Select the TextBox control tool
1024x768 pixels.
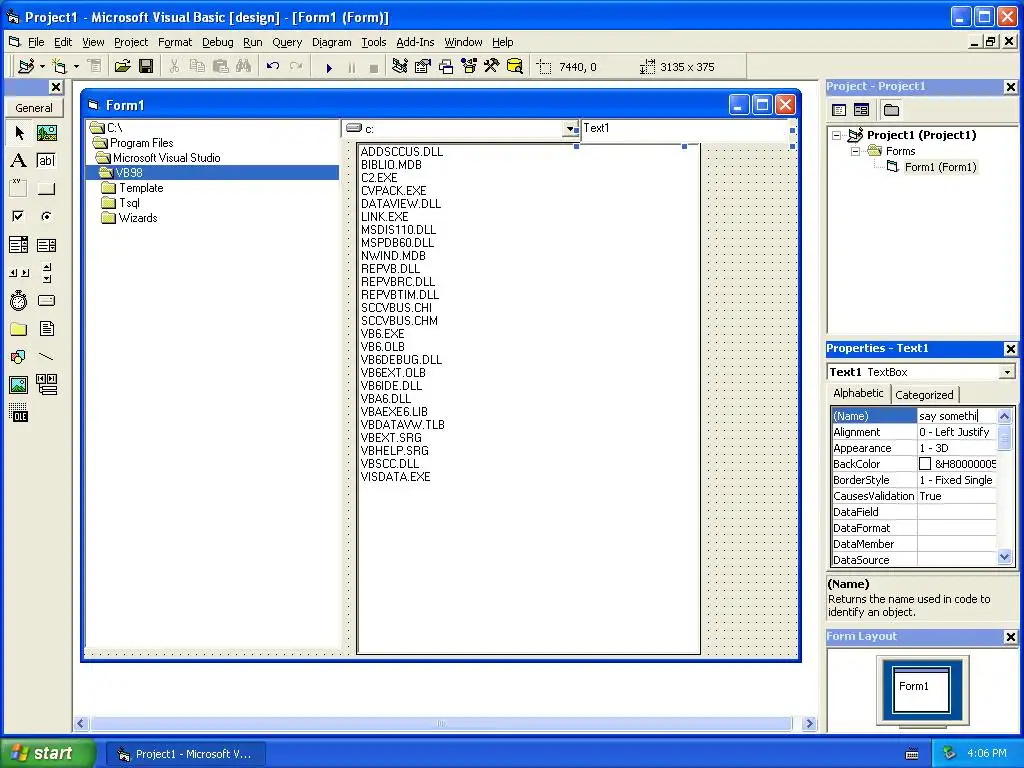pyautogui.click(x=46, y=161)
